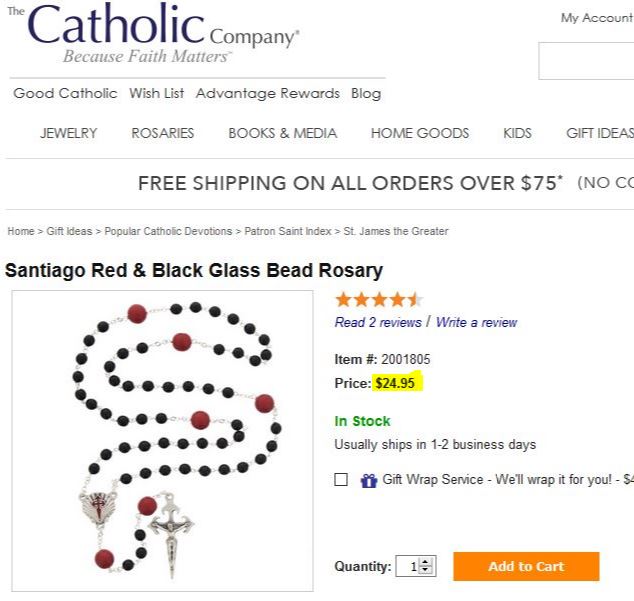Open the Kids menu
The height and width of the screenshot is (601, 634).
[x=517, y=133]
